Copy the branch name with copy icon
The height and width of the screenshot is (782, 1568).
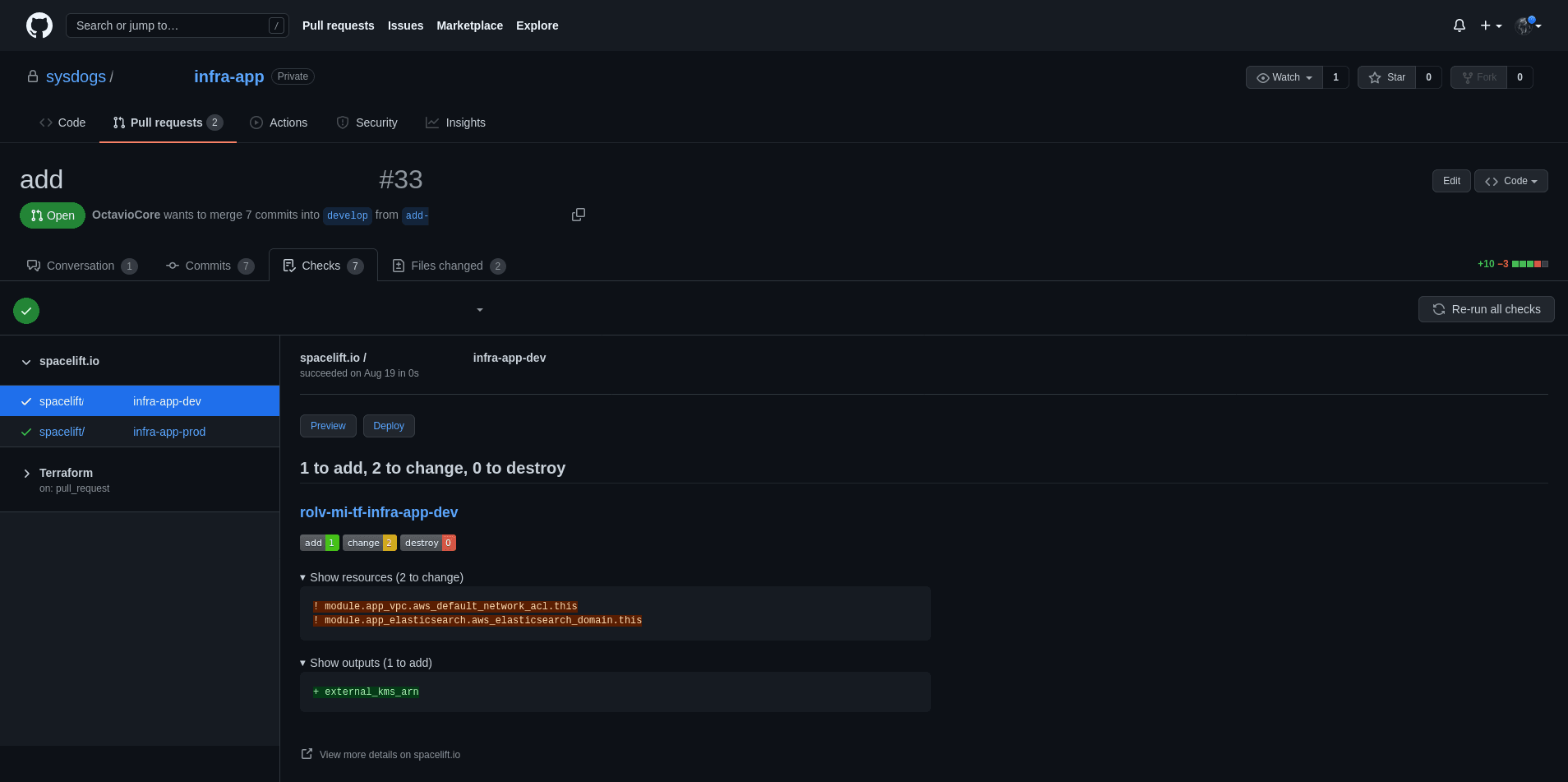click(579, 215)
